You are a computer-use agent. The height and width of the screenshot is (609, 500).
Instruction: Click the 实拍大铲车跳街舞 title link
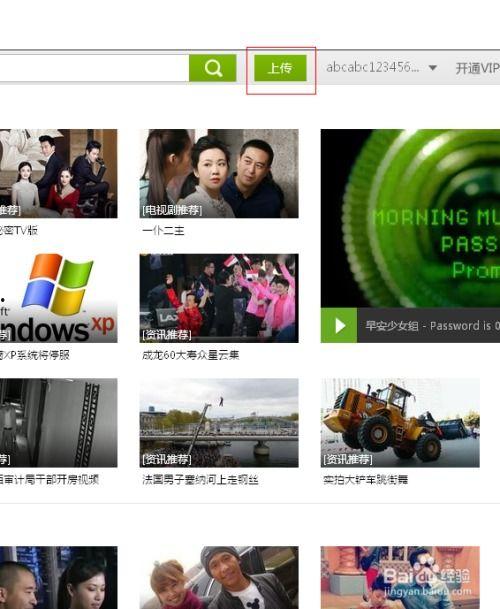pyautogui.click(x=366, y=480)
